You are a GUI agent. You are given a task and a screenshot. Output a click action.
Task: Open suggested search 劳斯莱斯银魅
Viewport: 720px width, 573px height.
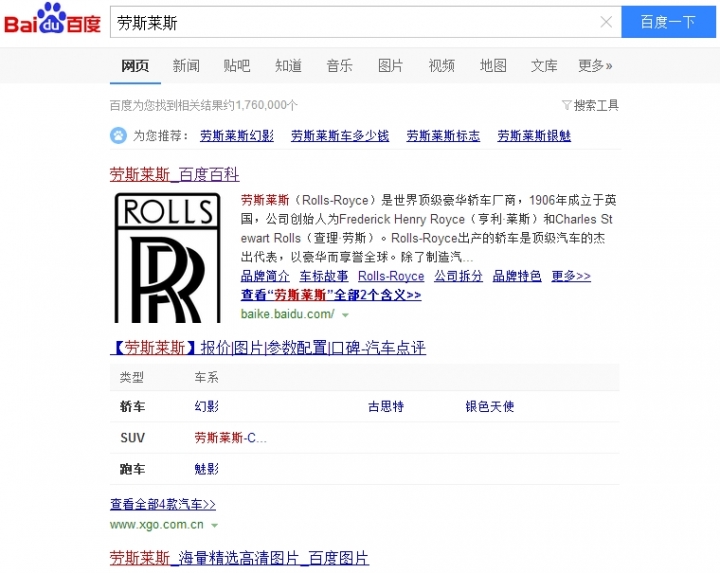coord(534,136)
